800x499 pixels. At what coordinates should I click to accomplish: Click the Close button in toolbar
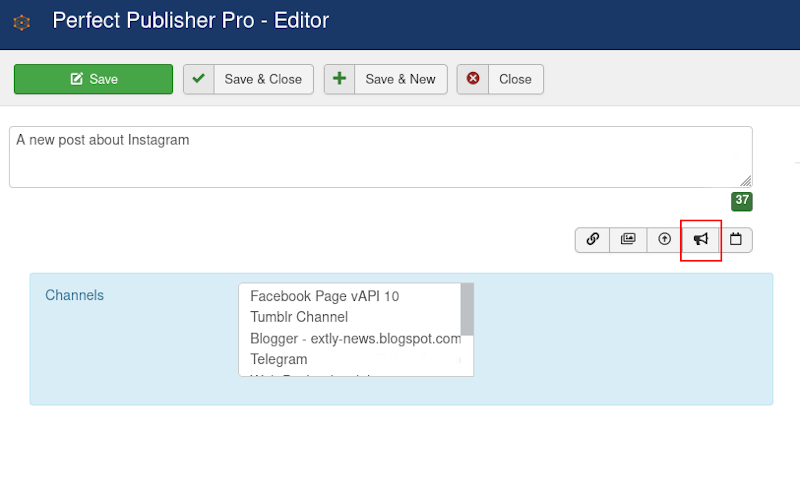pyautogui.click(x=500, y=79)
